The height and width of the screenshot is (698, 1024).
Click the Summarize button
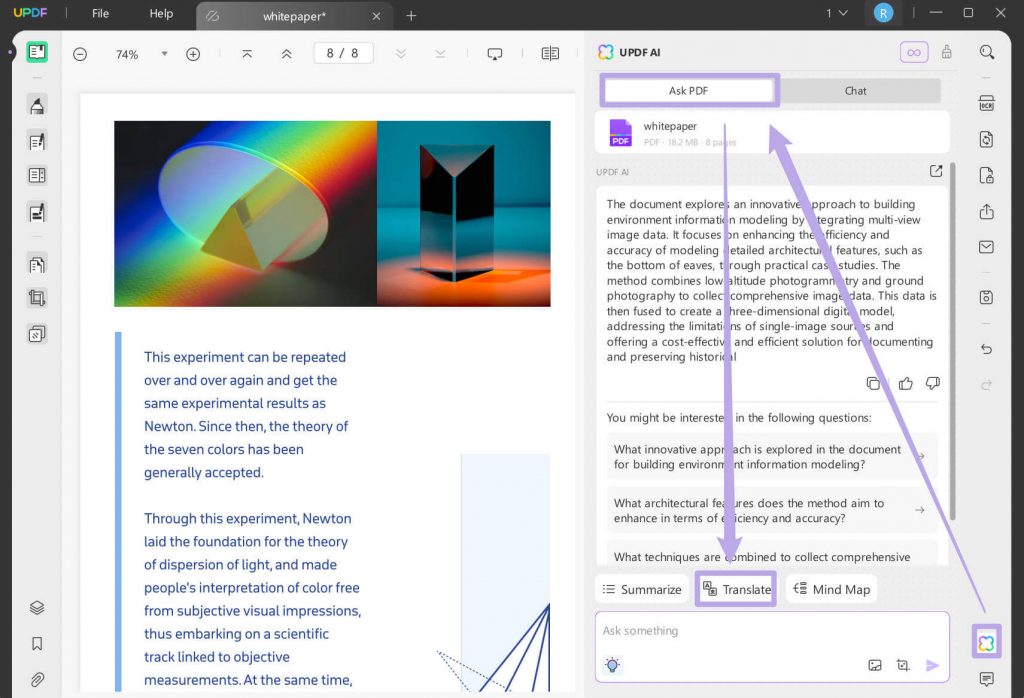[641, 589]
